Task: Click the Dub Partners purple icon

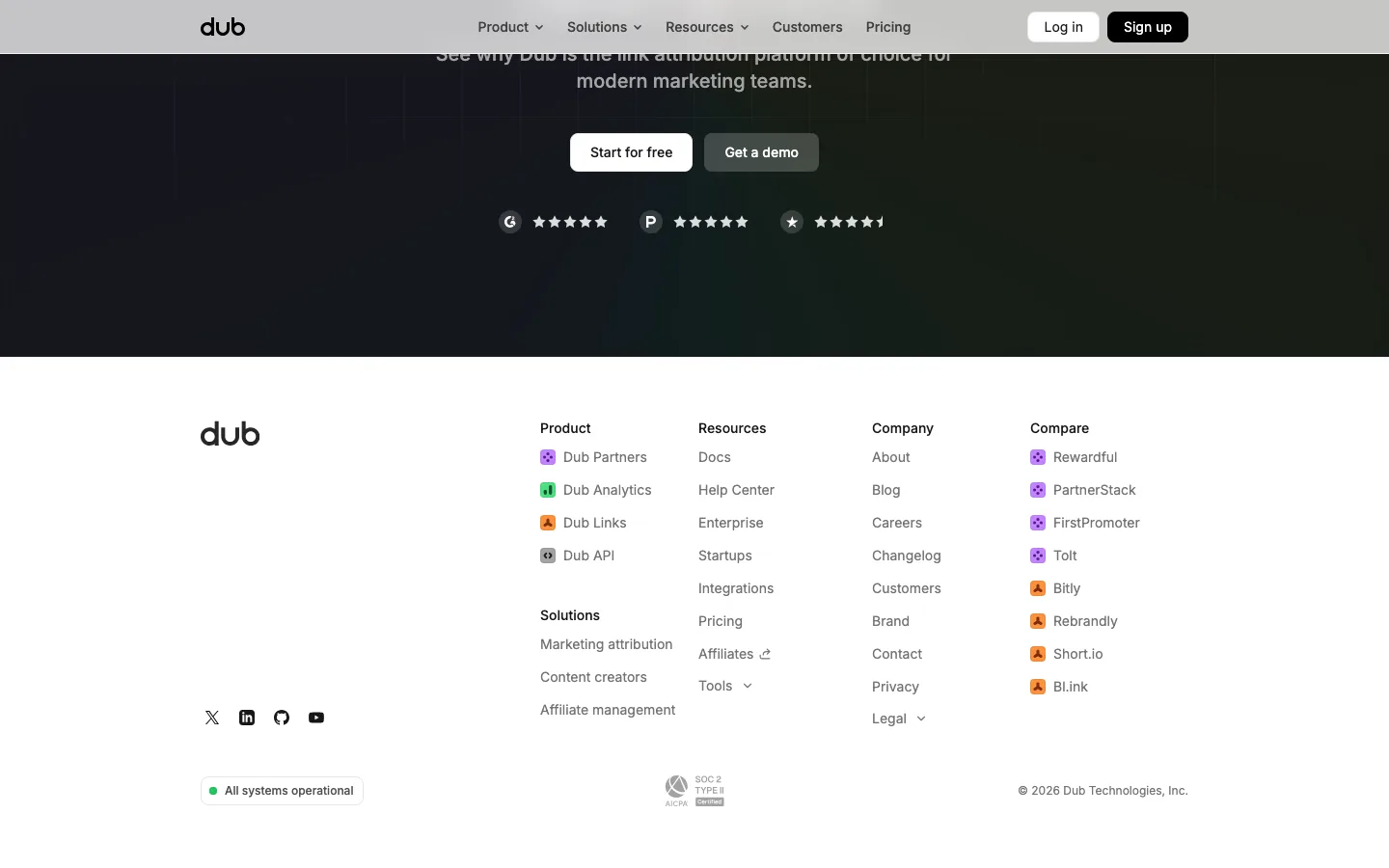Action: point(548,457)
